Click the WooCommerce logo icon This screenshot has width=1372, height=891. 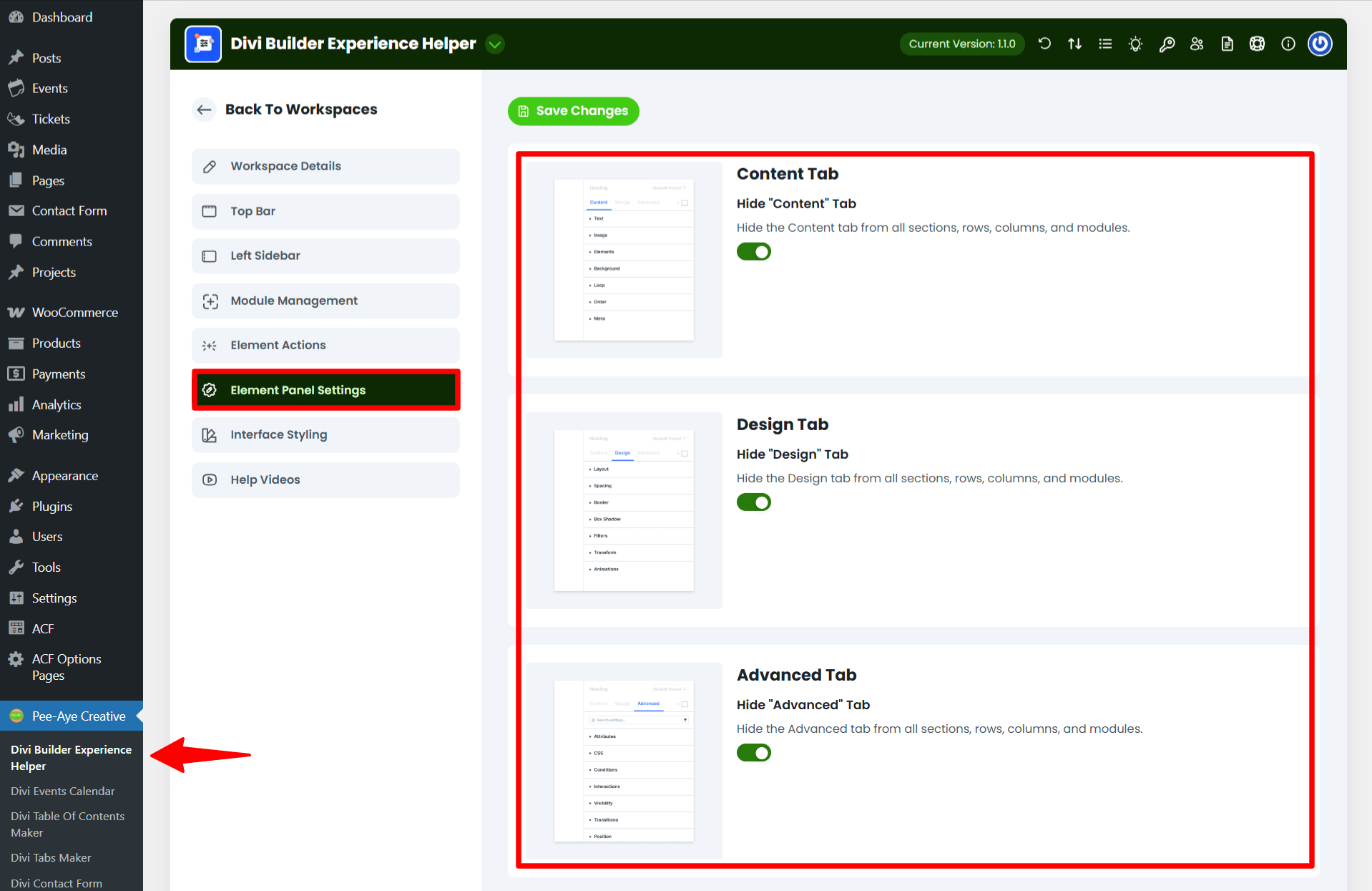pyautogui.click(x=16, y=312)
